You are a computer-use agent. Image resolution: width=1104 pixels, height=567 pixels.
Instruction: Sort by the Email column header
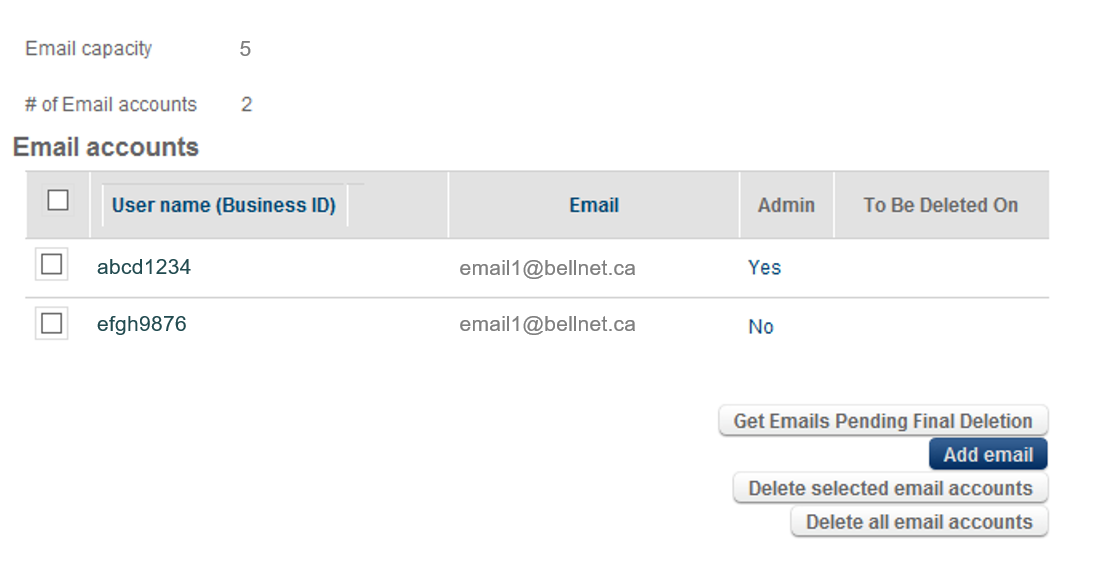[593, 205]
